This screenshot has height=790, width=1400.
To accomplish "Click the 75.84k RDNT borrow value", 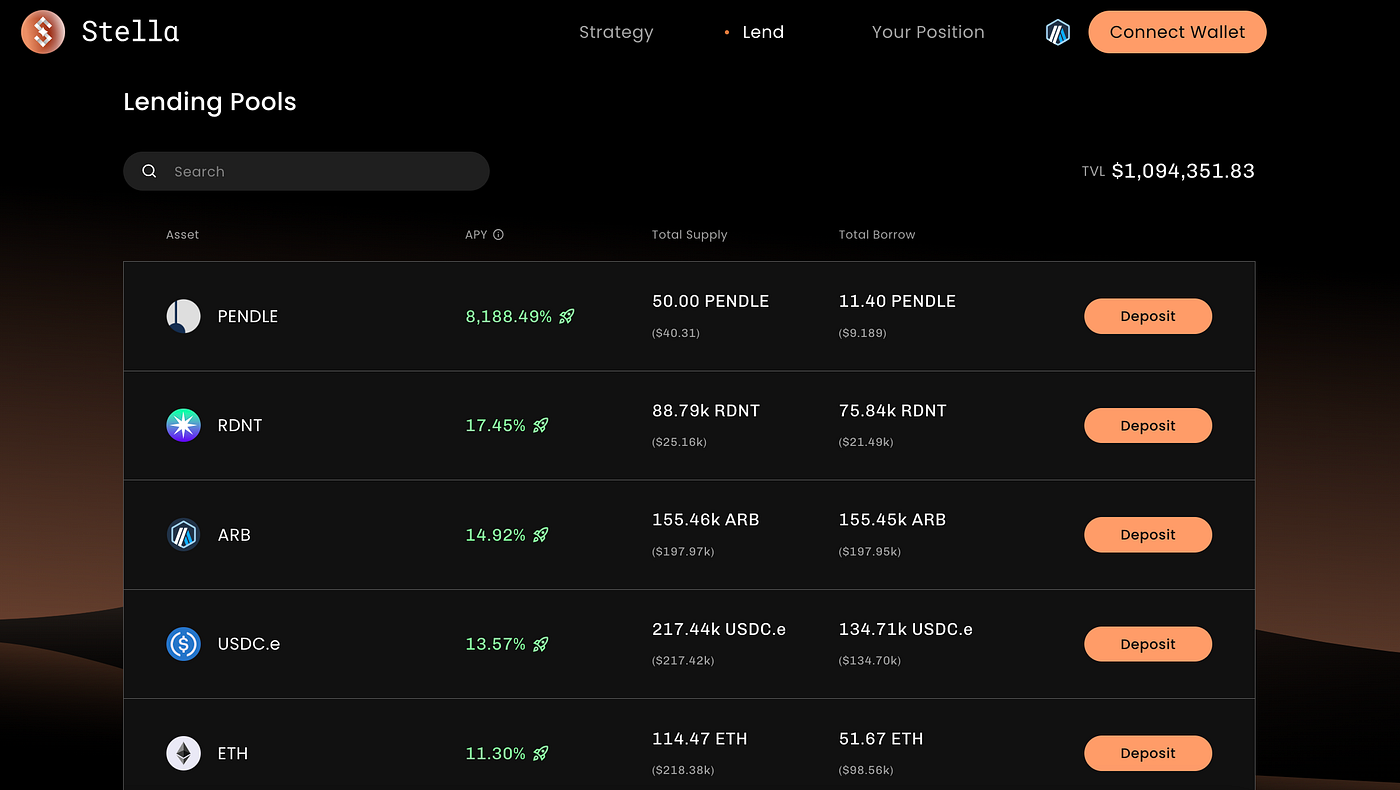I will click(893, 410).
